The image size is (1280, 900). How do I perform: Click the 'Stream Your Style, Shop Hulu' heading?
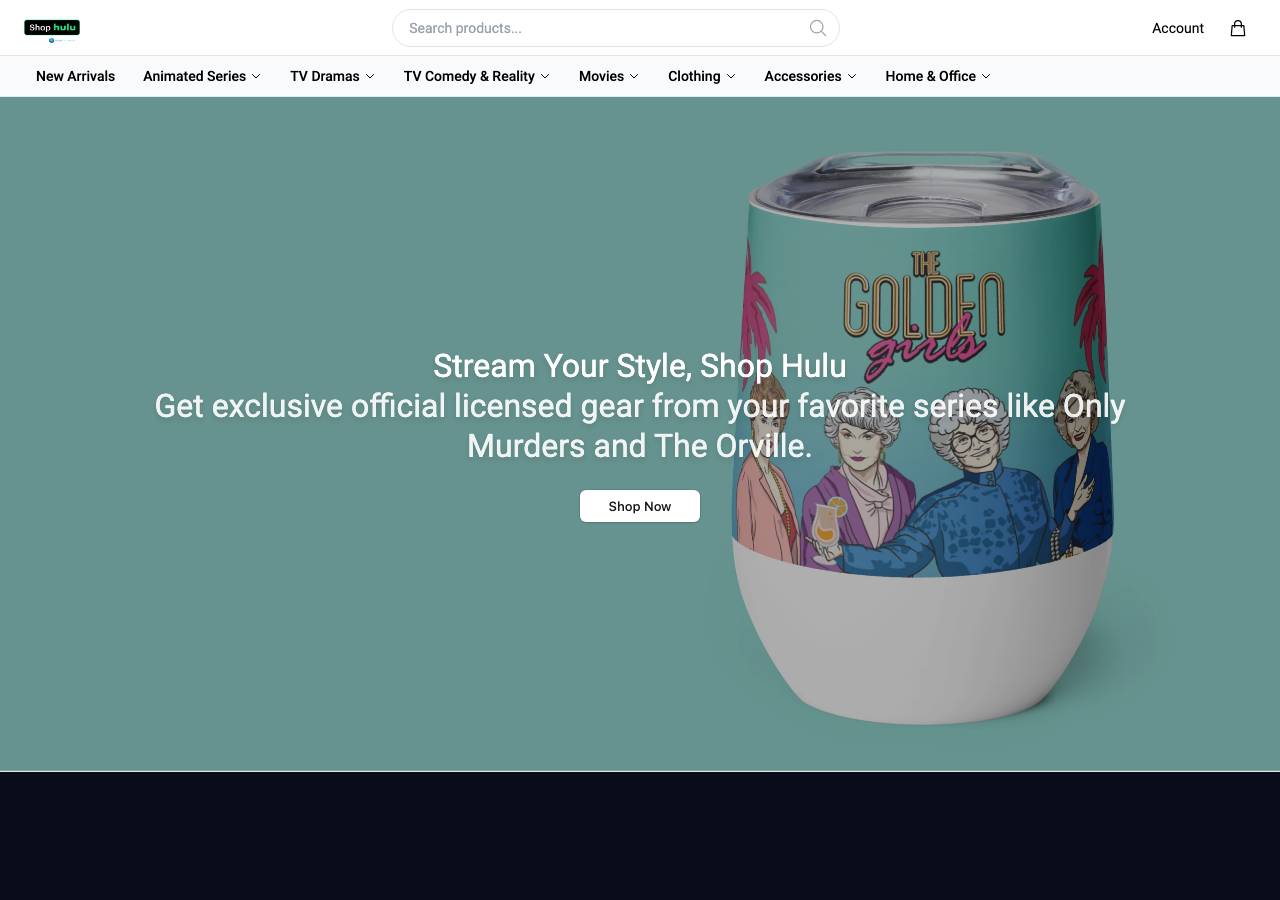tap(640, 366)
